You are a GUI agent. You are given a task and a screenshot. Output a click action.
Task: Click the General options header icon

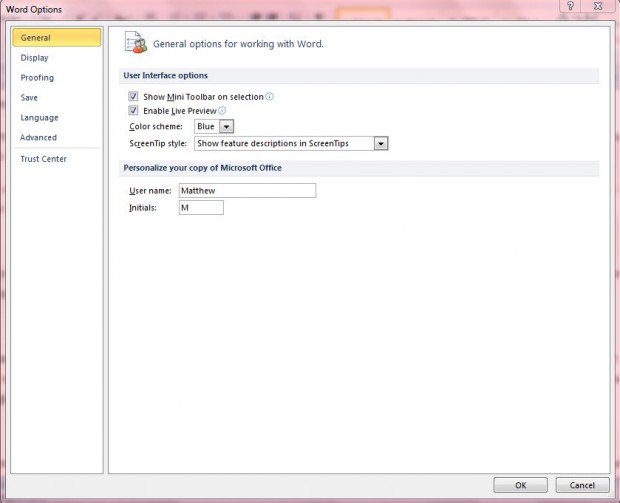pos(136,42)
